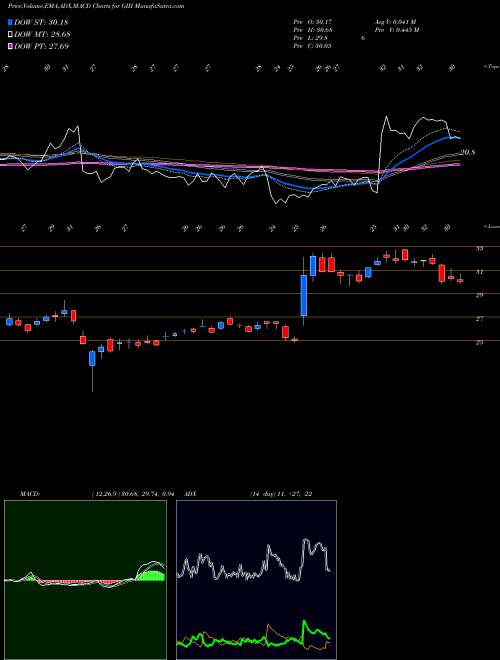Click the 29 price axis label
The height and width of the screenshot is (660, 500).
(x=479, y=295)
